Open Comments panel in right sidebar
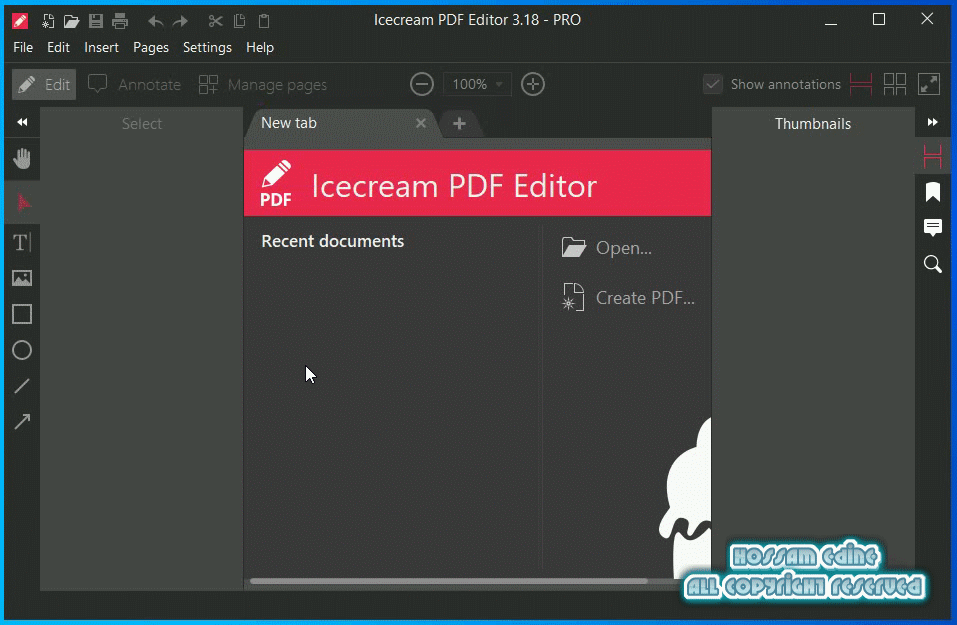The image size is (957, 625). point(933,228)
